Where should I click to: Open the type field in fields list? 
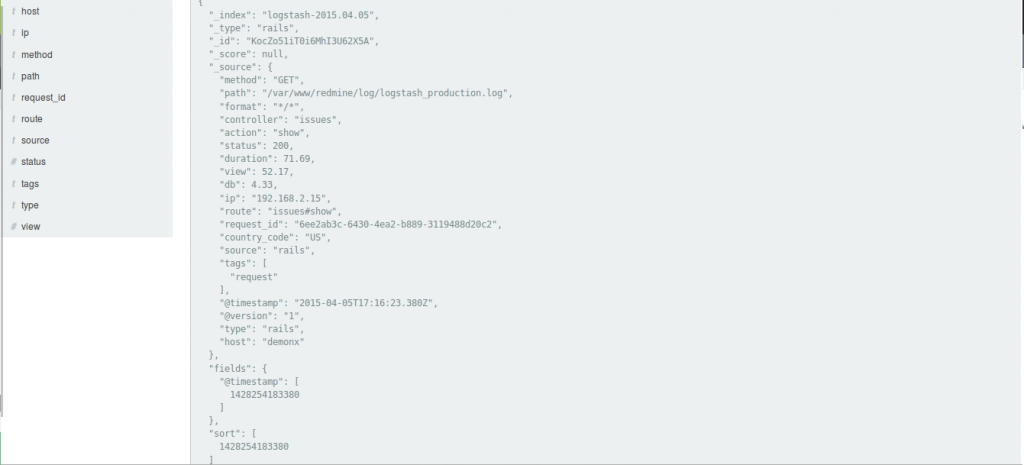(30, 205)
